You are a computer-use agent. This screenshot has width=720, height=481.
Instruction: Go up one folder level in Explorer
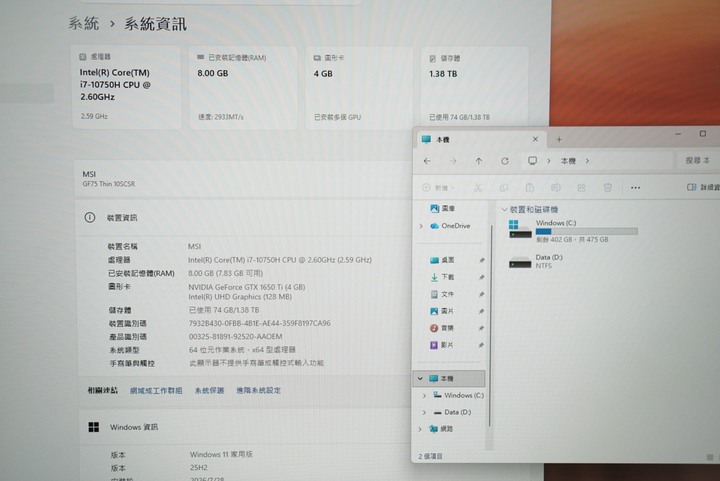coord(478,161)
